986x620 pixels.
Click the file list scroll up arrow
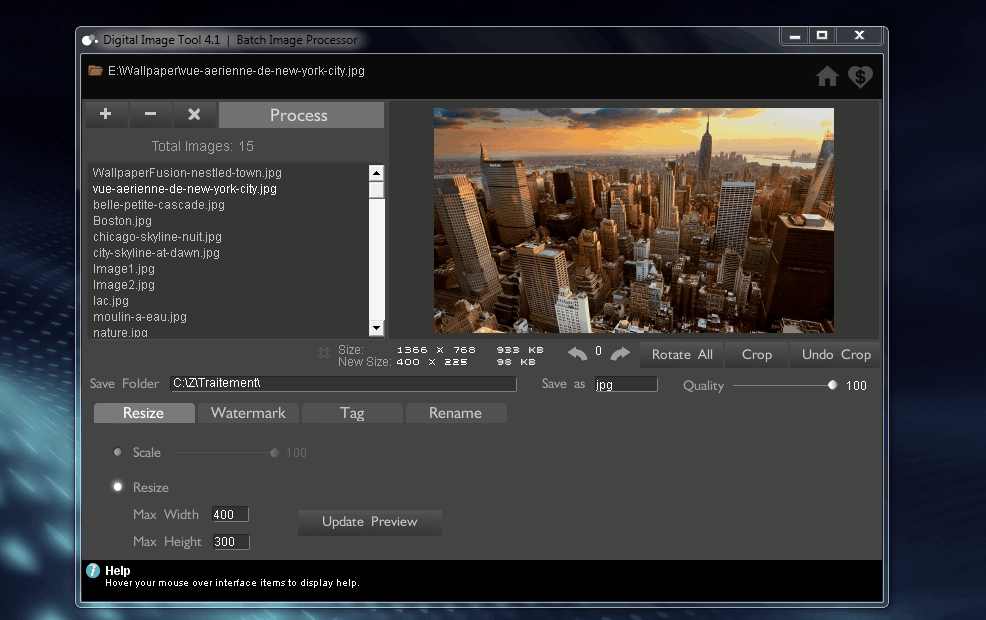click(376, 173)
